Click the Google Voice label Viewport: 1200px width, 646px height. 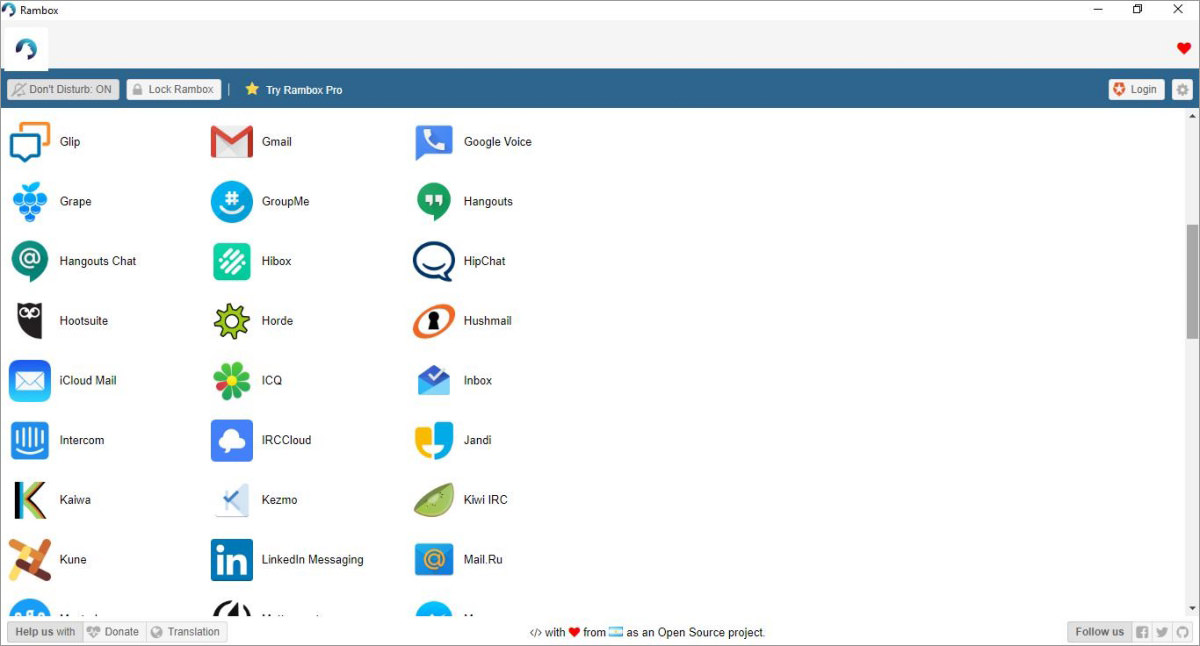(x=498, y=142)
